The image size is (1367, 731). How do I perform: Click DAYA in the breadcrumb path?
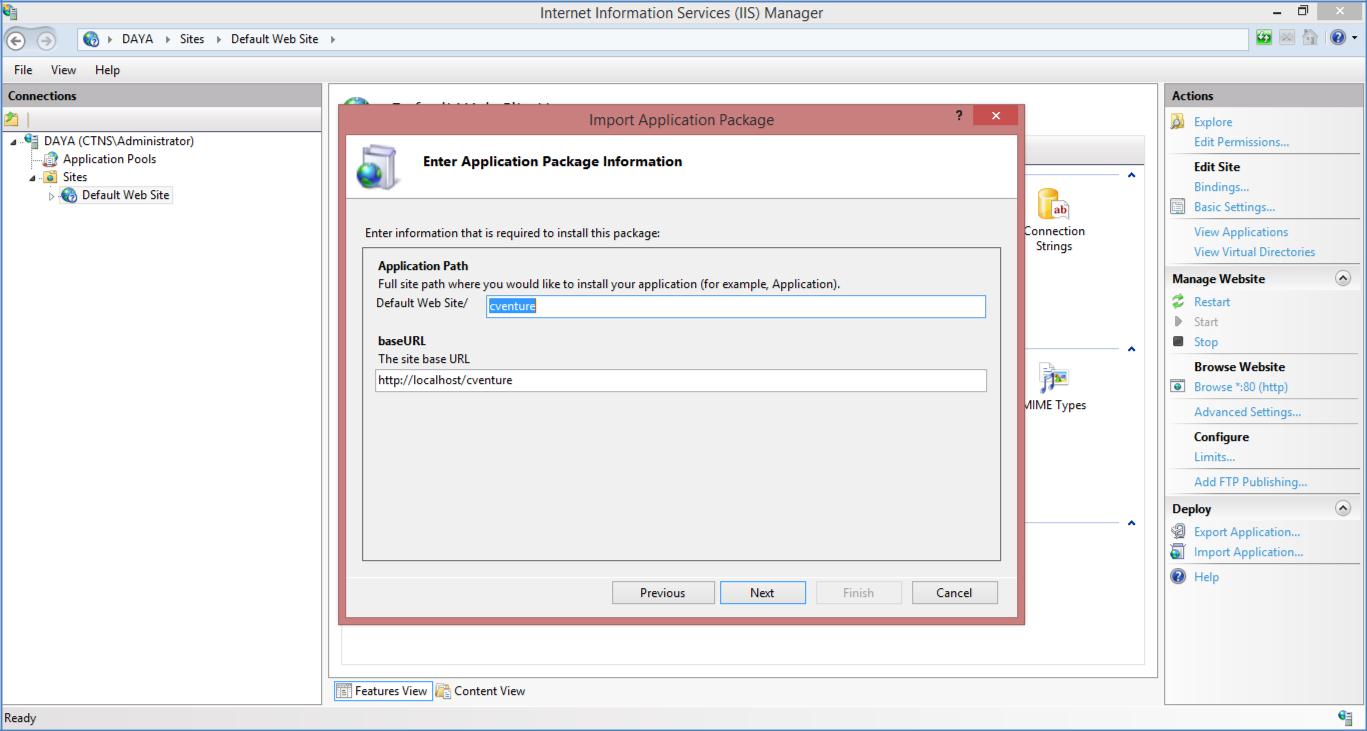tap(138, 39)
